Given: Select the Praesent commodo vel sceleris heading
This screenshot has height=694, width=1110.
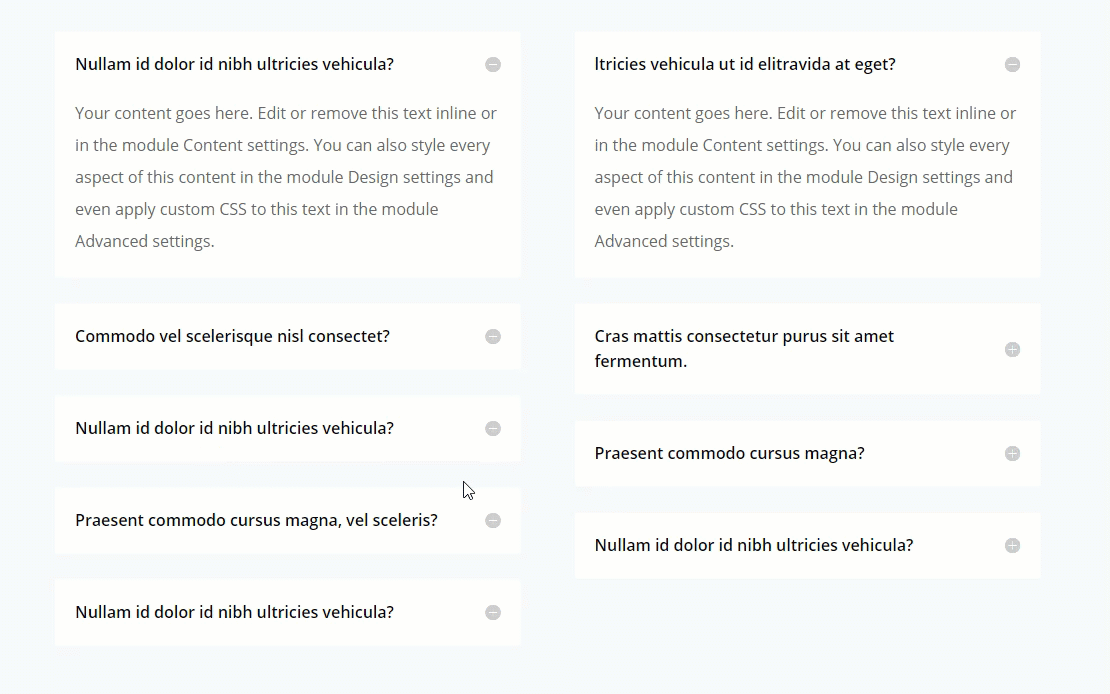Looking at the screenshot, I should click(x=256, y=520).
